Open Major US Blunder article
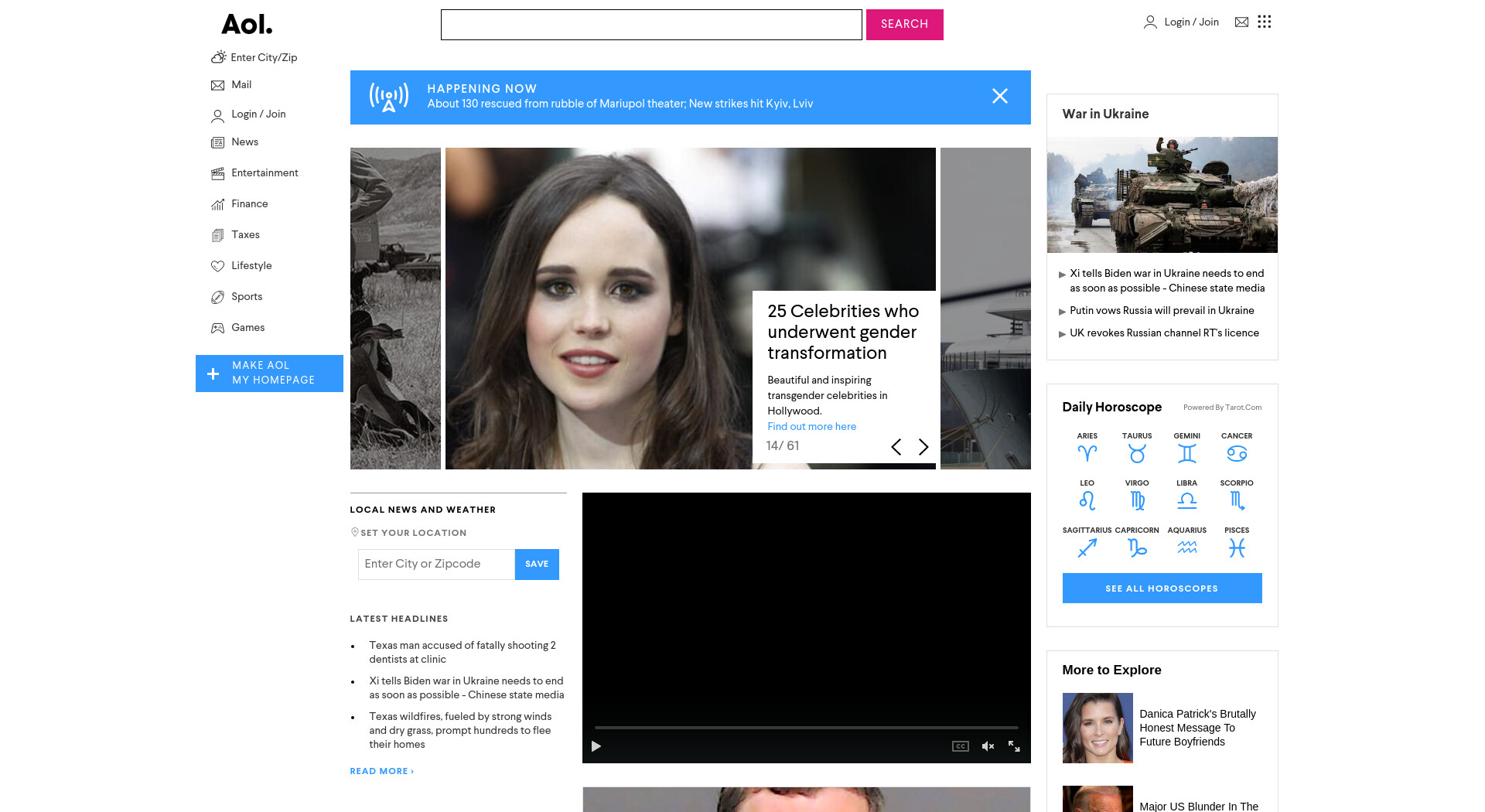This screenshot has height=812, width=1485. tap(1199, 807)
